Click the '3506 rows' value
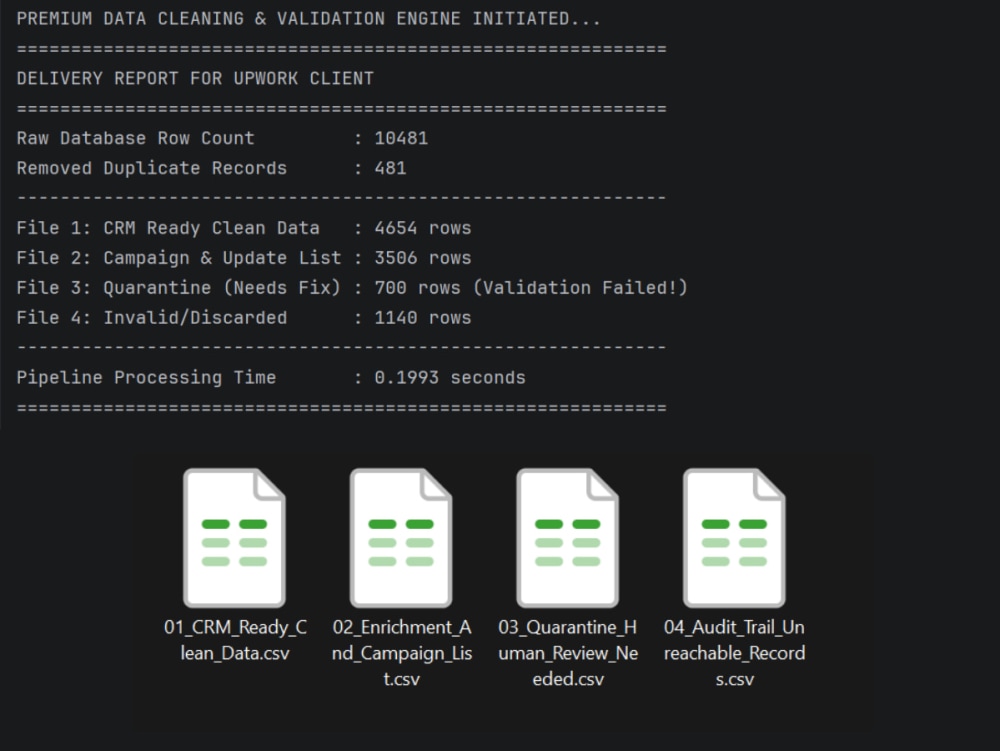Image resolution: width=1000 pixels, height=751 pixels. click(423, 258)
